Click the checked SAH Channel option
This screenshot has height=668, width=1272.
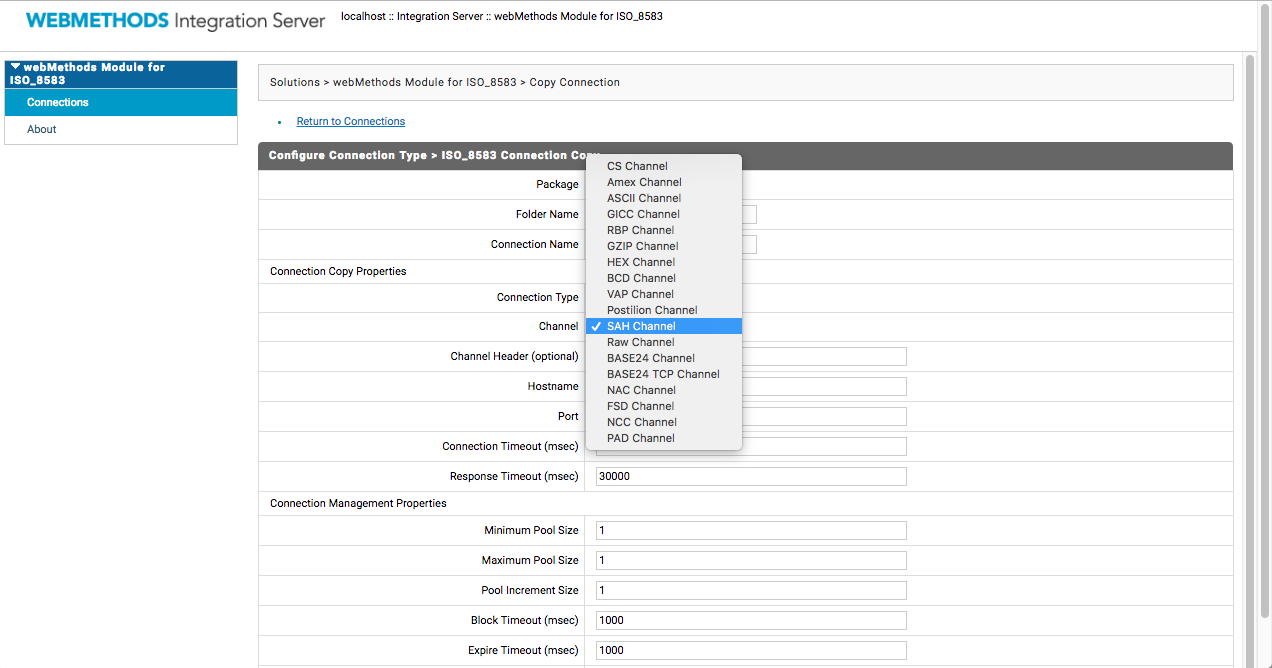point(664,326)
